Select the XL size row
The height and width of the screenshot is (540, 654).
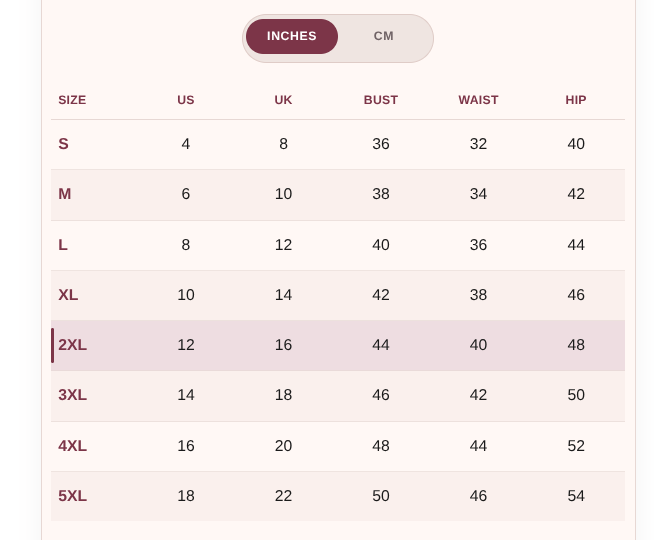(338, 295)
